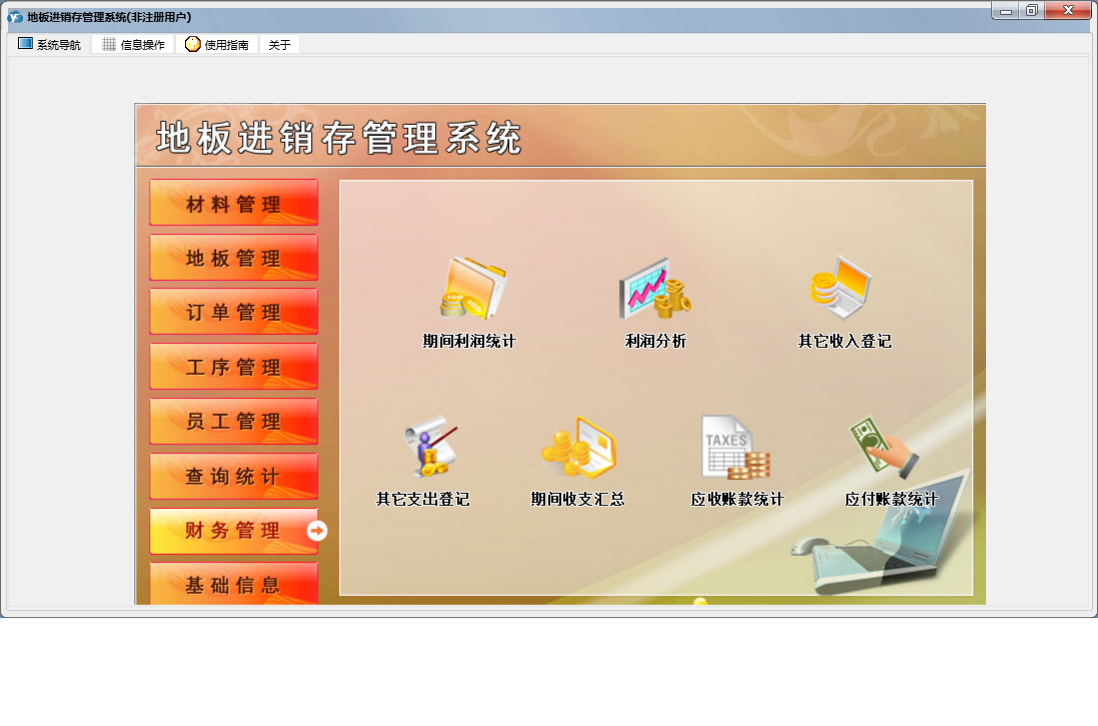
Task: Open the 使用指南 menu
Action: coord(216,44)
